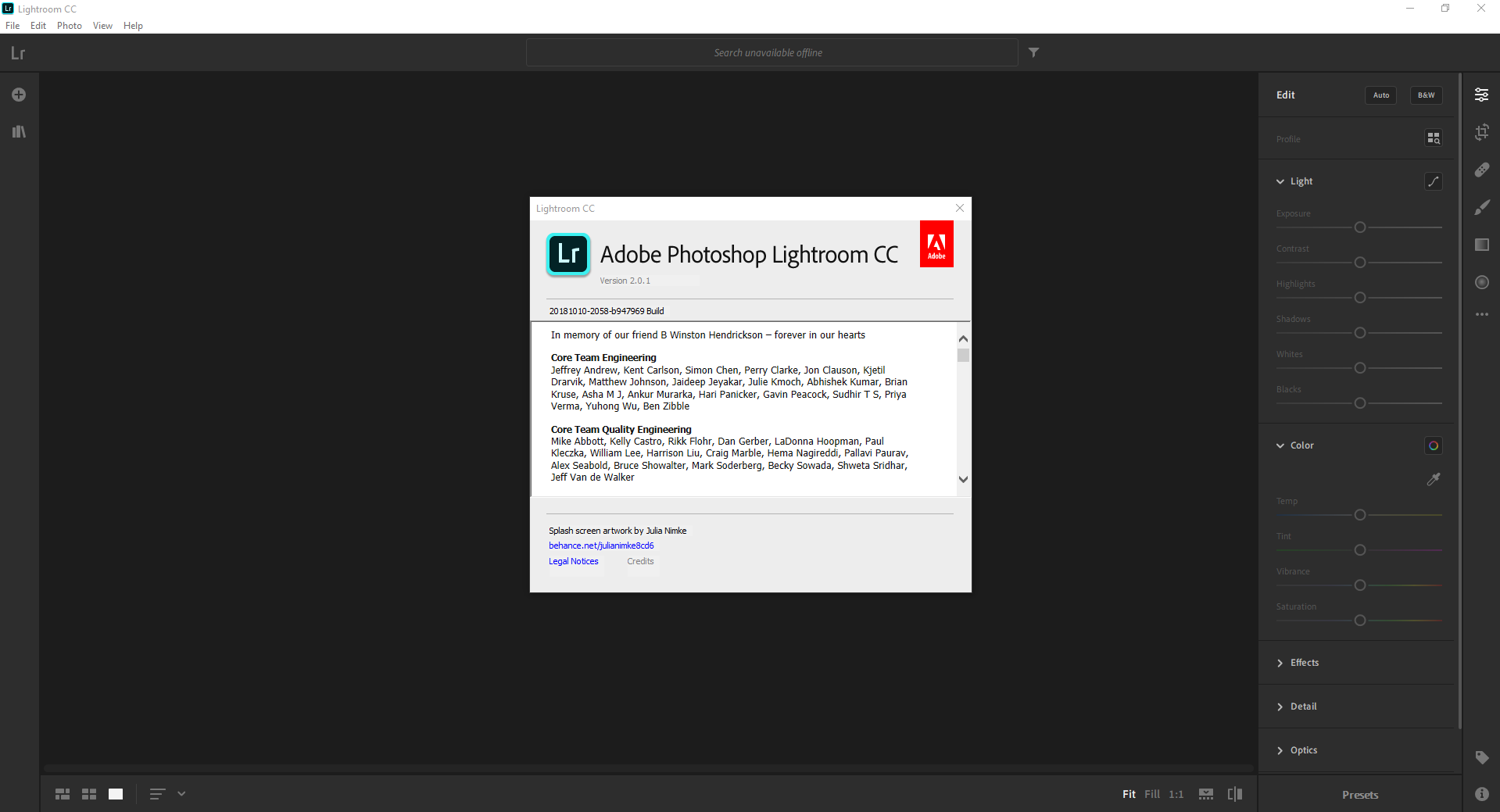Viewport: 1500px width, 812px height.
Task: Switch to Photo Grid view
Action: click(x=63, y=794)
